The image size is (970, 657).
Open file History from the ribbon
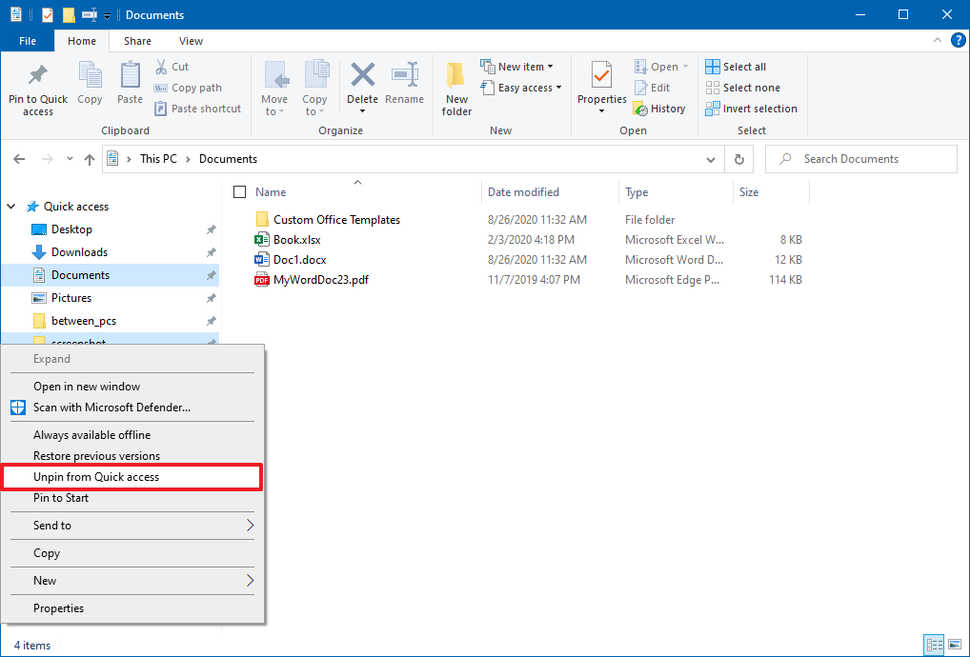[660, 108]
